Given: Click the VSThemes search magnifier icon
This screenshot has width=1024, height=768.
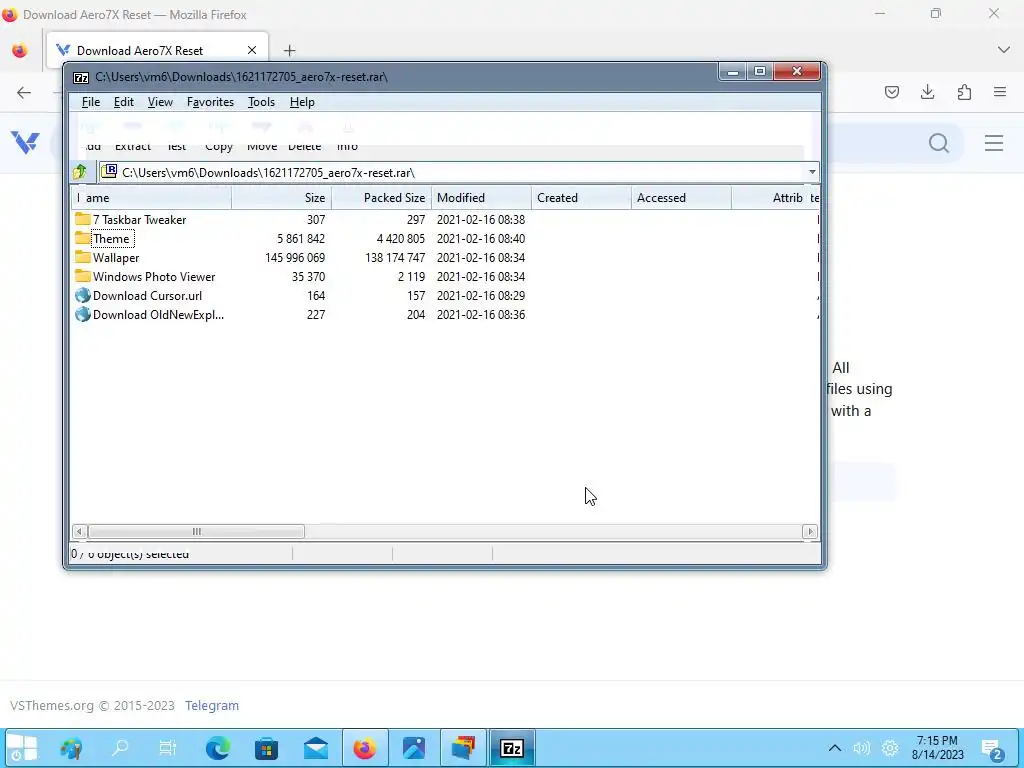Looking at the screenshot, I should [938, 142].
